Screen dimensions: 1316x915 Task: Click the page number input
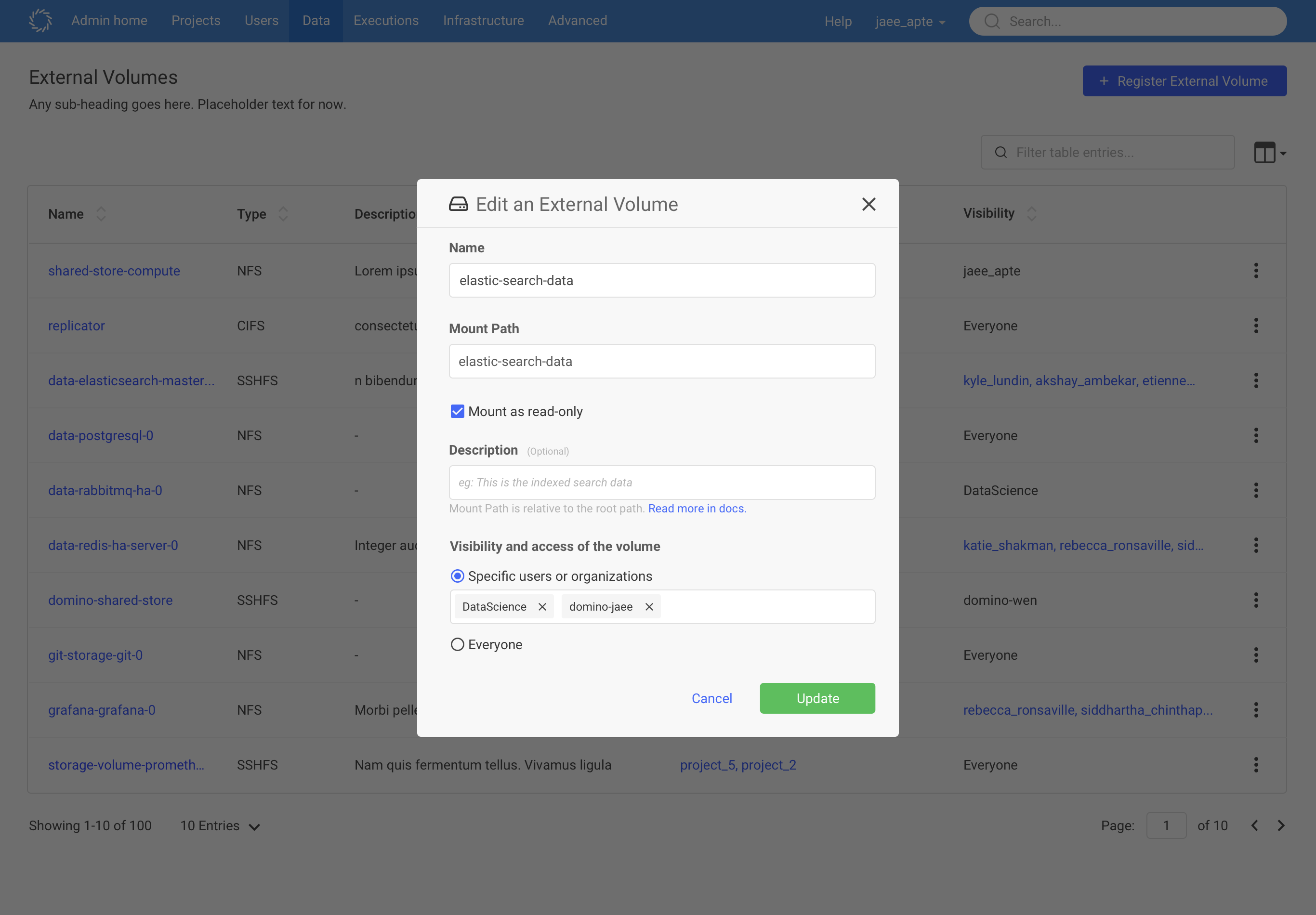[1166, 825]
